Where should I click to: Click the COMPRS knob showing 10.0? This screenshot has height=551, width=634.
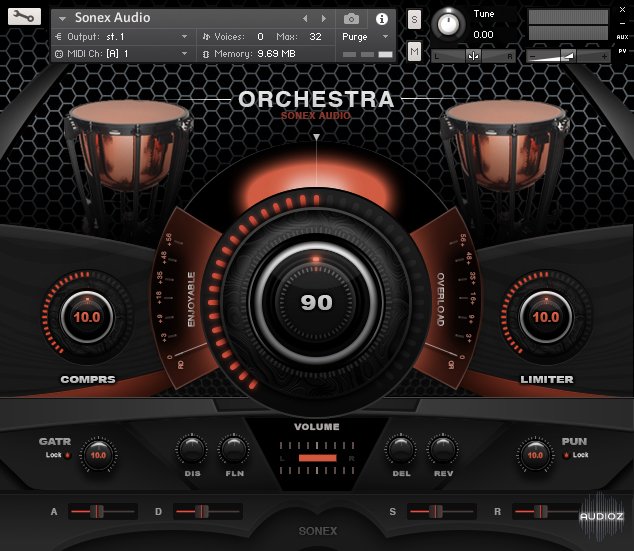coord(87,317)
